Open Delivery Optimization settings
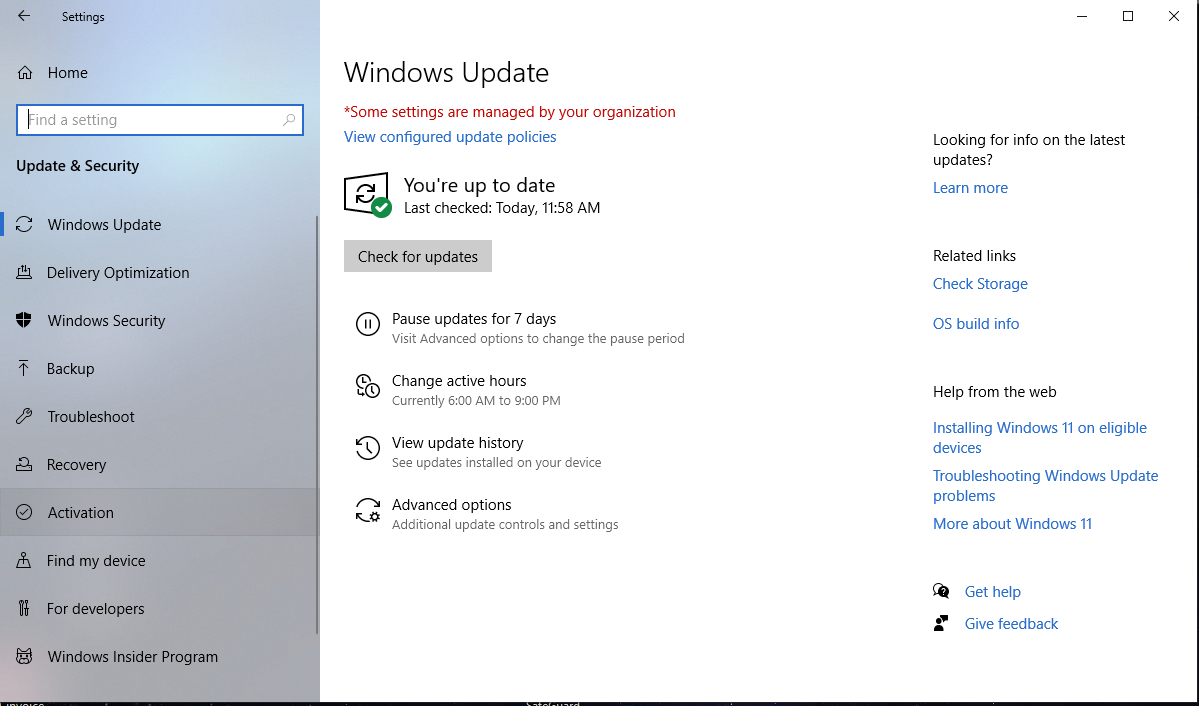1199x706 pixels. [160, 272]
